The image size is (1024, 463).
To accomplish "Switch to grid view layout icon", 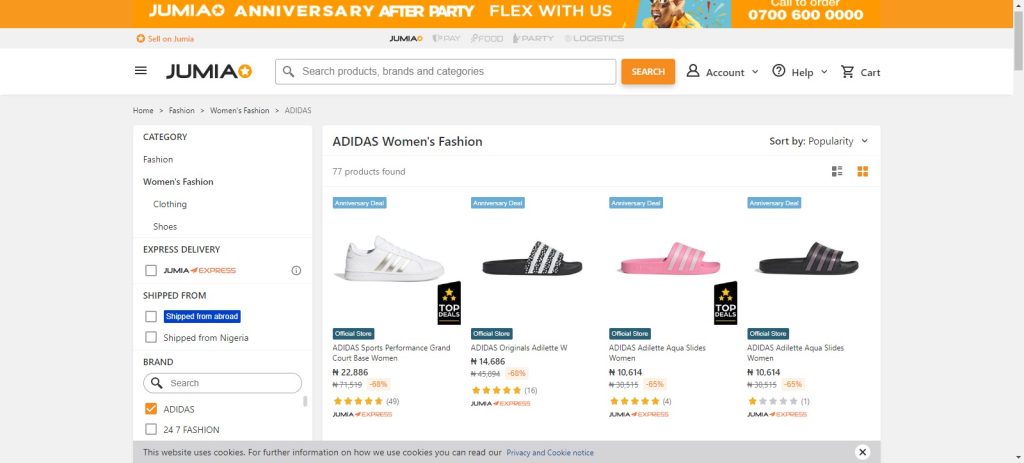I will 863,171.
